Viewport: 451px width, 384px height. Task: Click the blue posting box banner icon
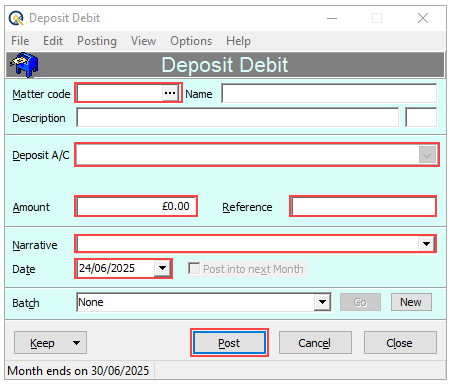[x=24, y=65]
